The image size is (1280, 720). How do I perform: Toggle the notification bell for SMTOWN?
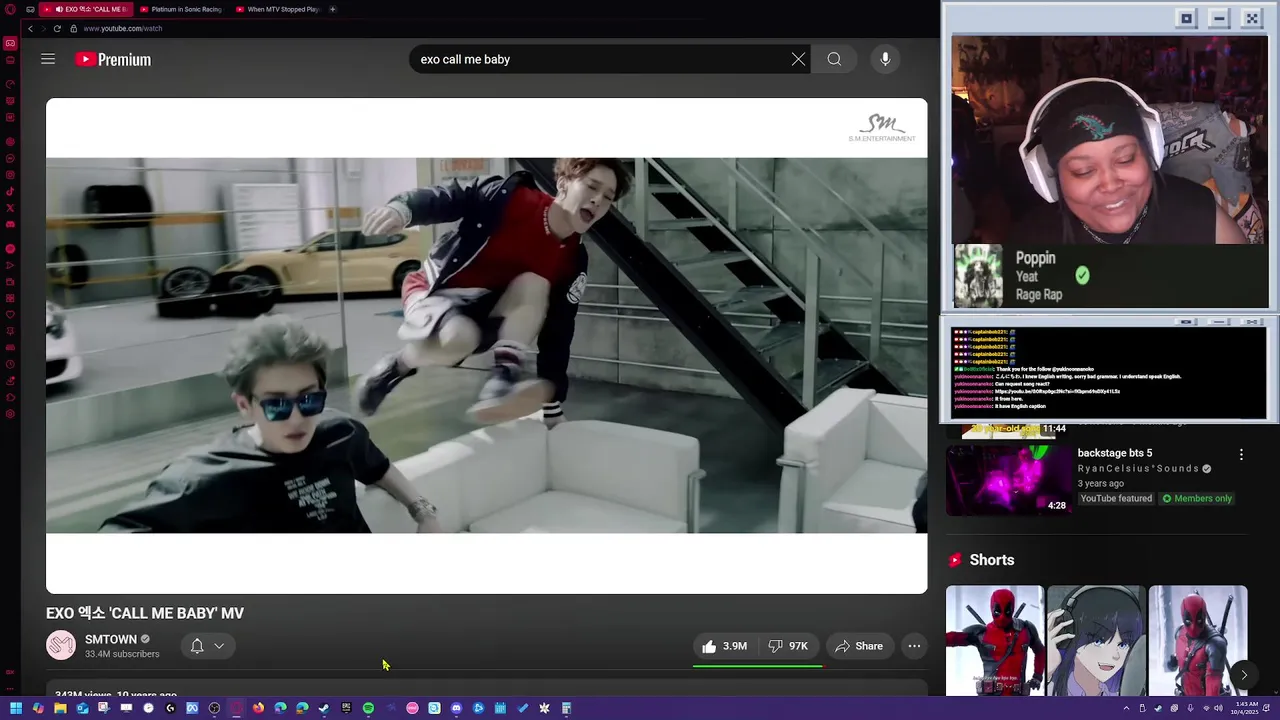pos(197,646)
